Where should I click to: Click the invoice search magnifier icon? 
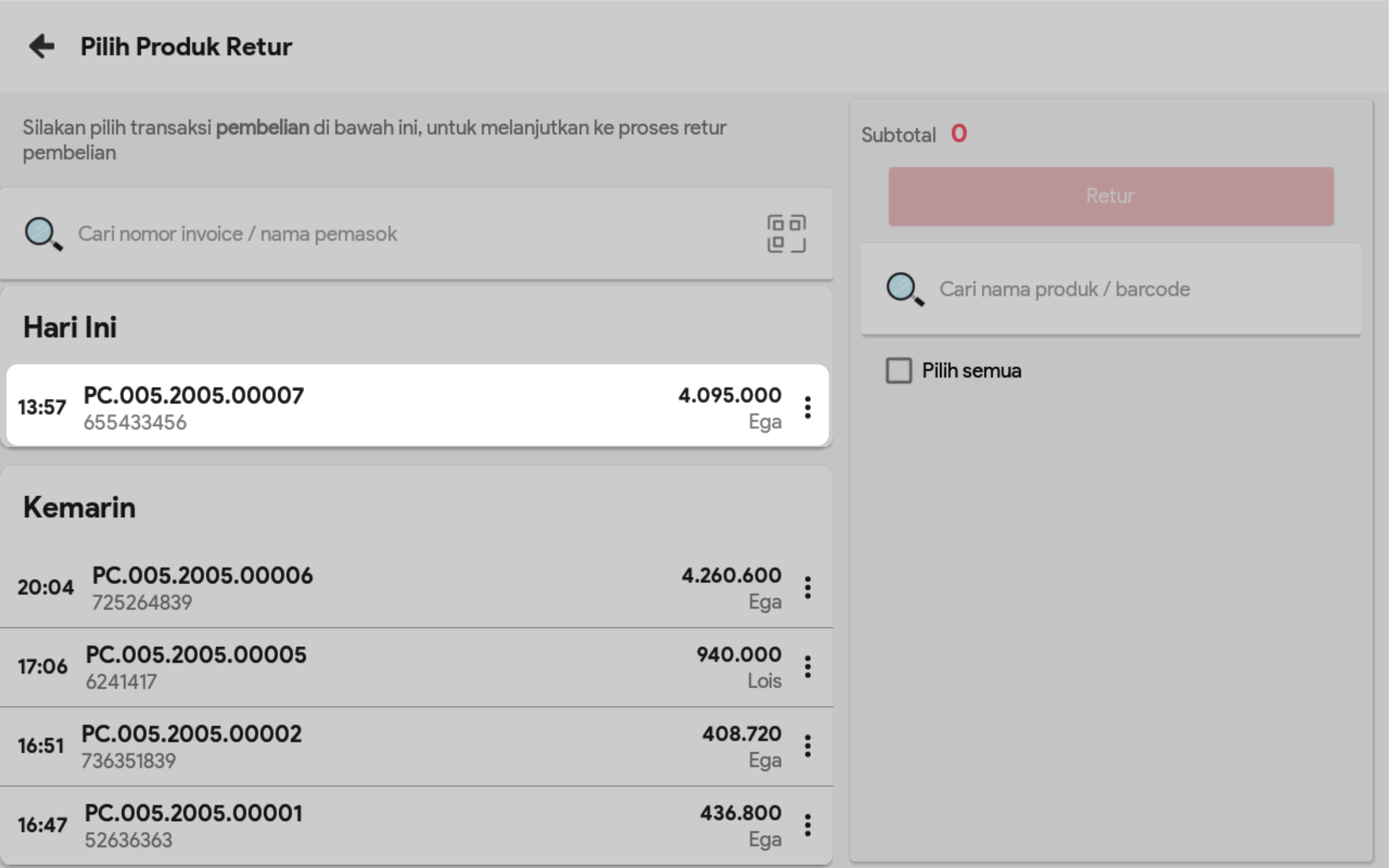click(43, 234)
